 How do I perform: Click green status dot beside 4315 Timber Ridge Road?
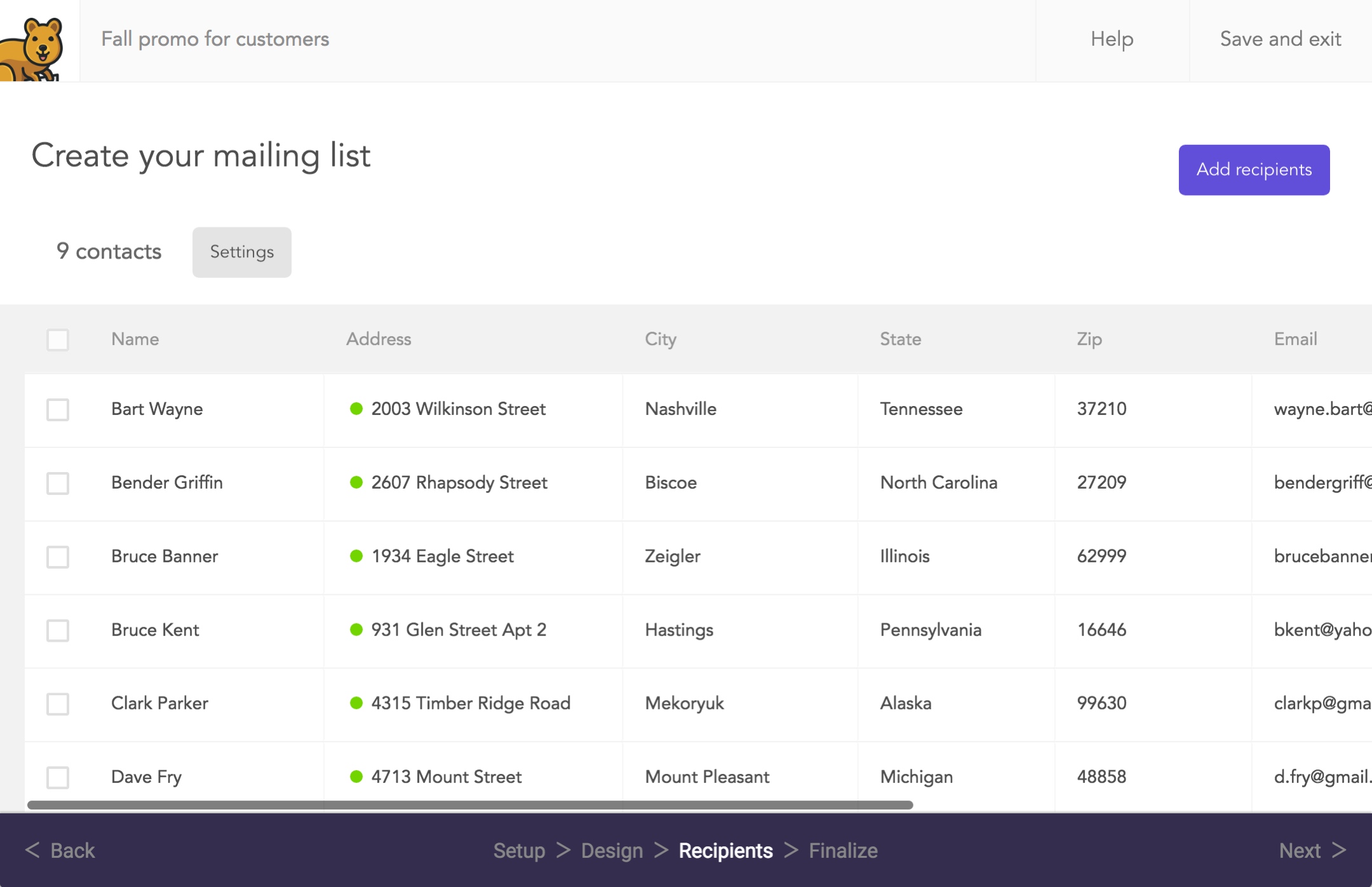356,703
